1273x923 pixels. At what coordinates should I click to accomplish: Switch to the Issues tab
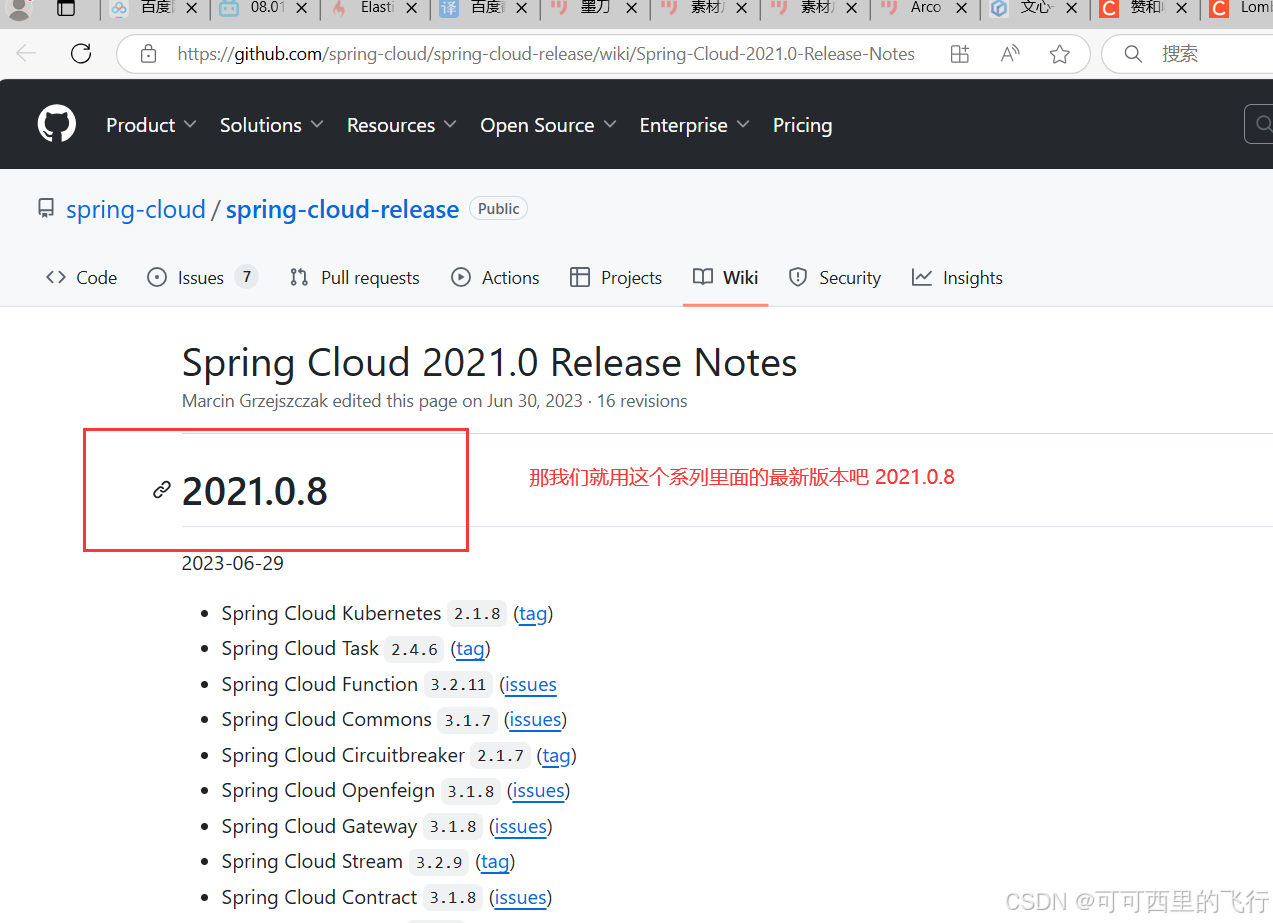pos(202,278)
